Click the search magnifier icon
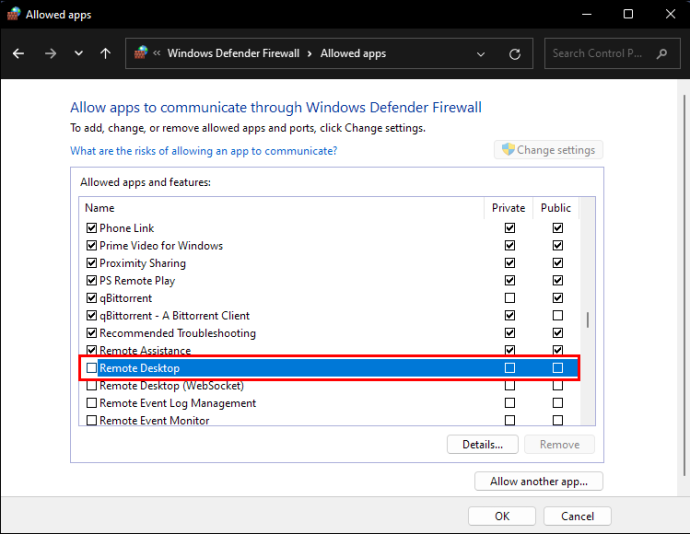Screen dimensions: 690x534 click(661, 54)
